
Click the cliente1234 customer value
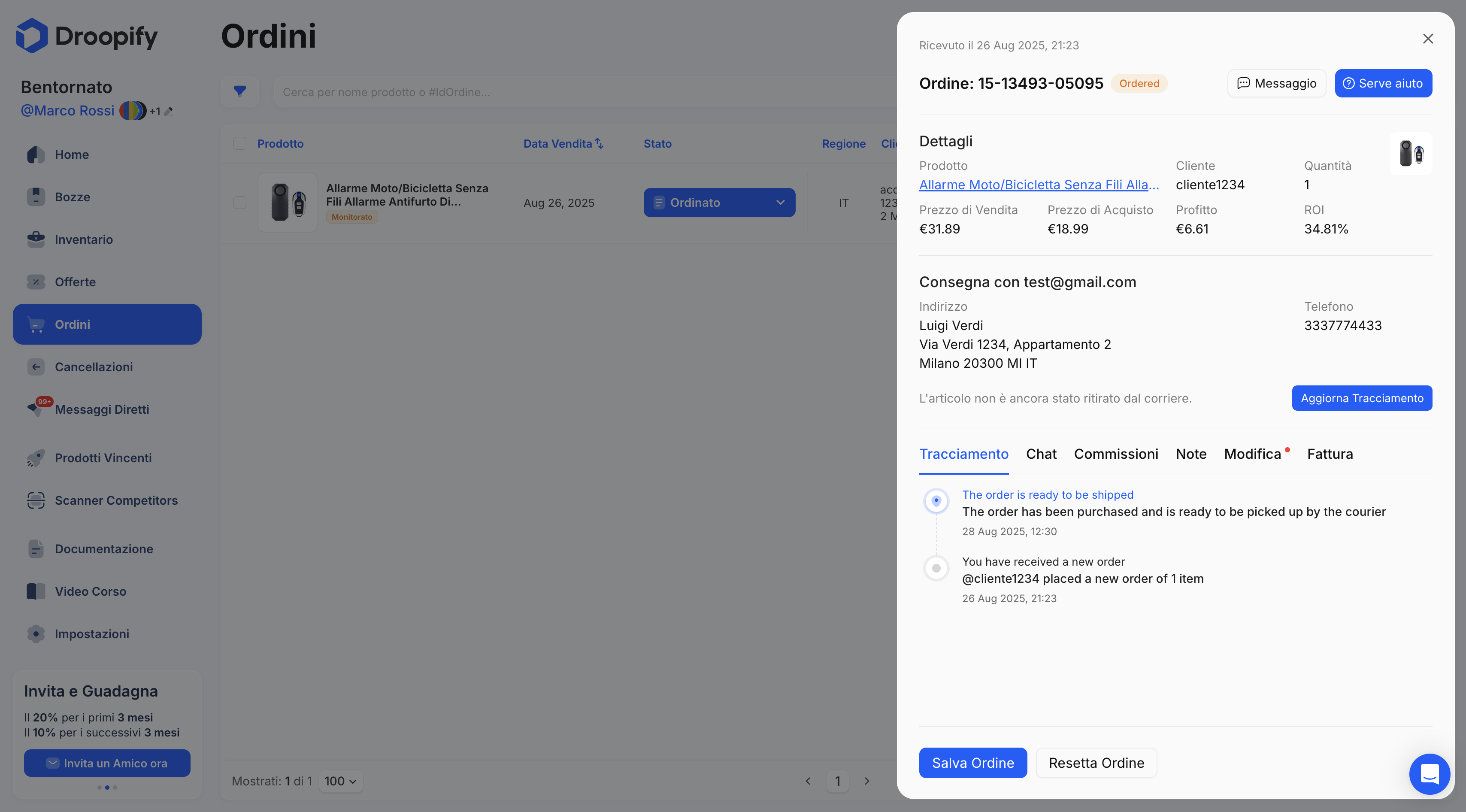[1210, 185]
